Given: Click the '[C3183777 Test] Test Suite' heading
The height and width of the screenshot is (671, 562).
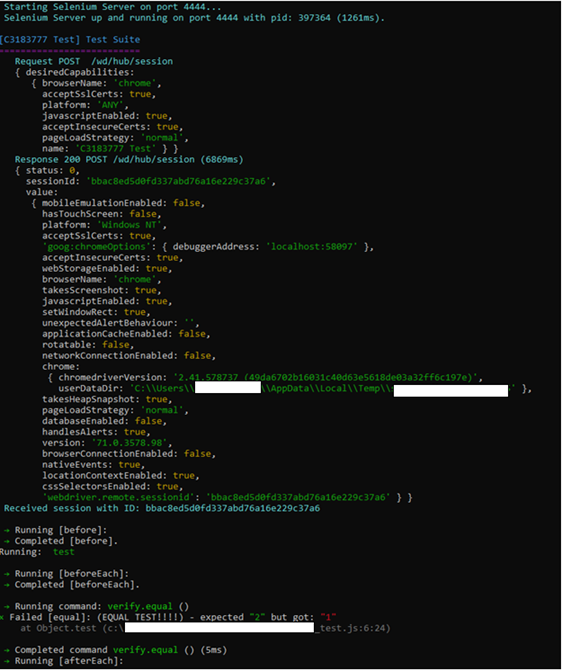Looking at the screenshot, I should [70, 40].
